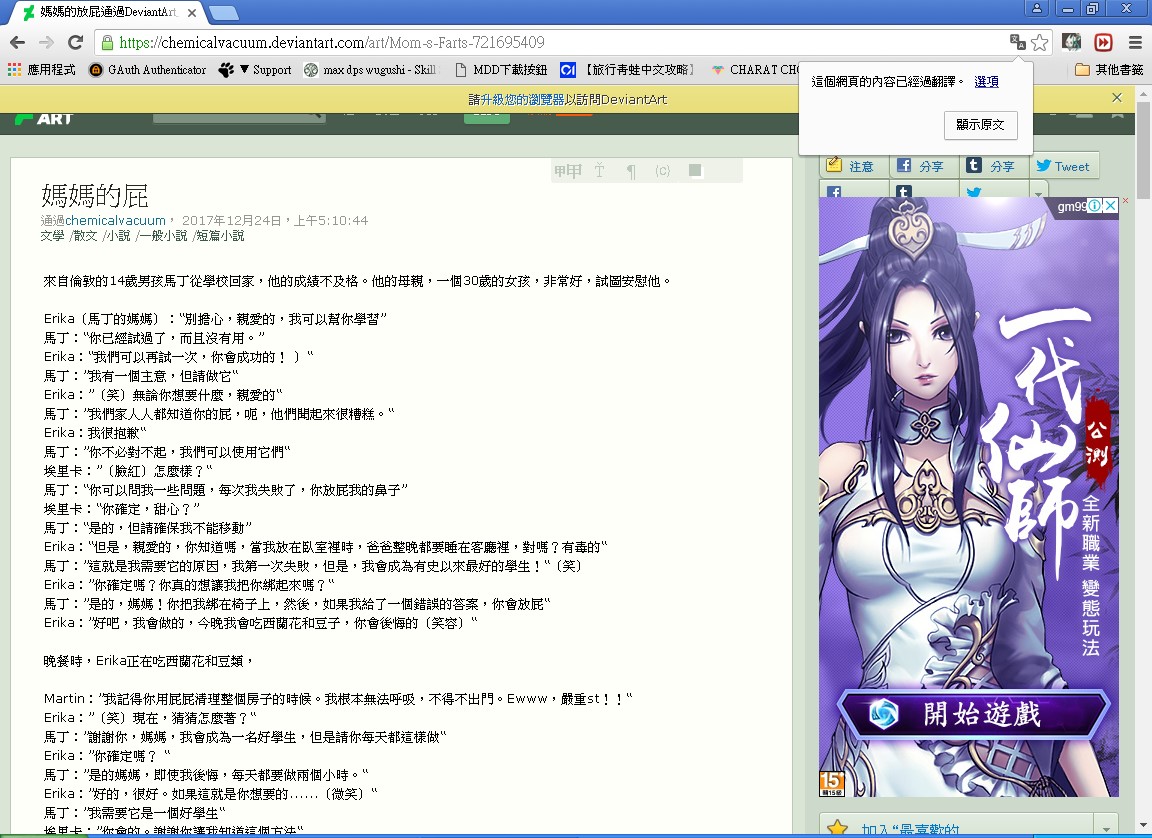Select the DeviantArt story browser tab
This screenshot has height=838, width=1152.
click(x=110, y=13)
